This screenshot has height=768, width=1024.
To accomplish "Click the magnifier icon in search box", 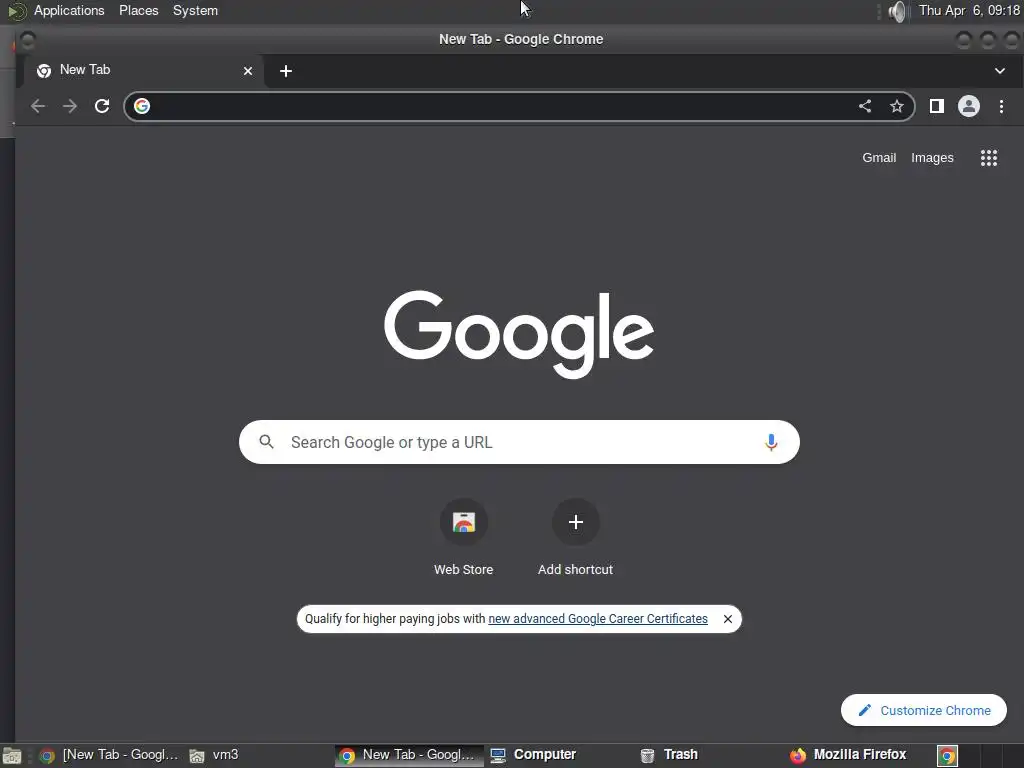I will coord(266,442).
